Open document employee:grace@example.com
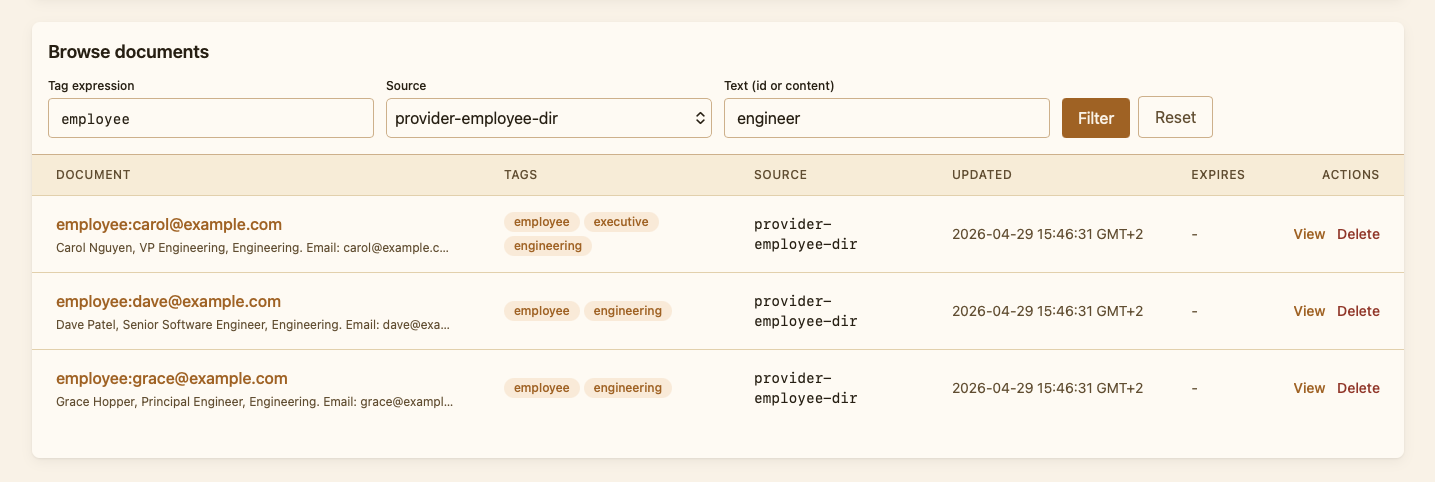1435x482 pixels. pos(172,378)
